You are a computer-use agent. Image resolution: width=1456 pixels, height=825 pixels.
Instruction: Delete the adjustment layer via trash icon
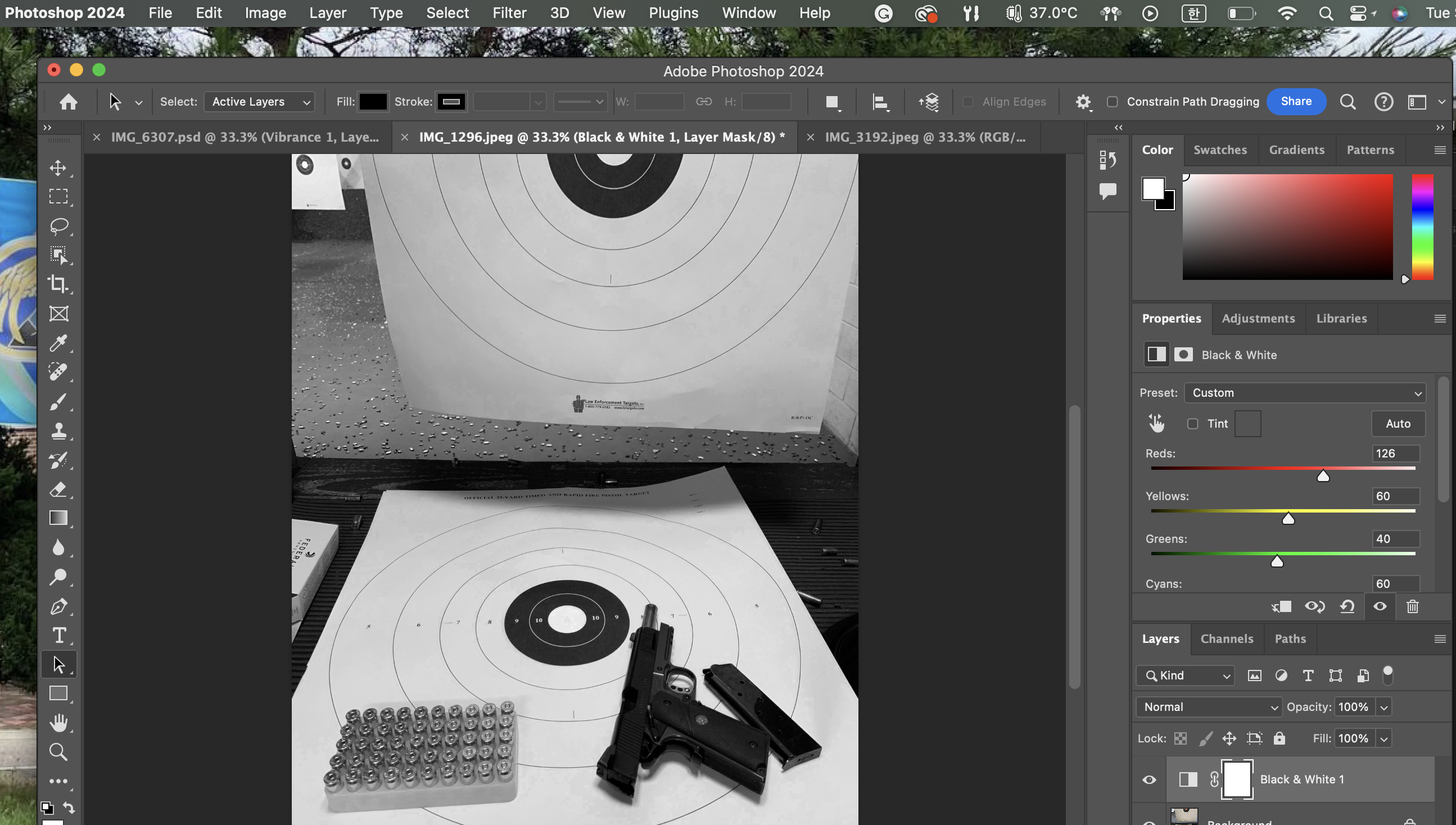pyautogui.click(x=1412, y=607)
